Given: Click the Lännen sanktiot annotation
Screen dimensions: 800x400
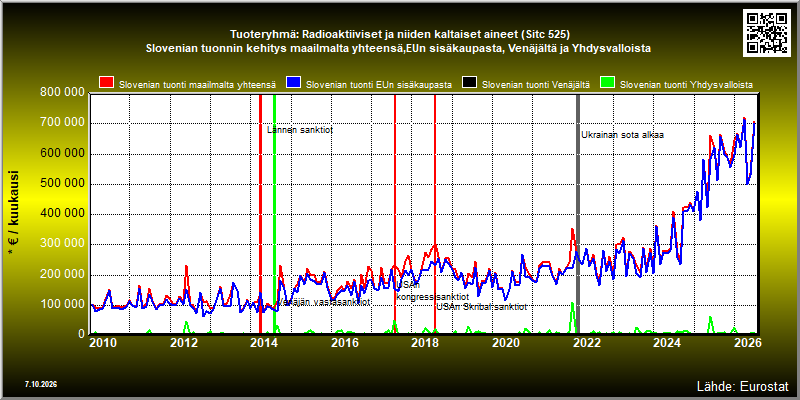Looking at the screenshot, I should tap(300, 130).
